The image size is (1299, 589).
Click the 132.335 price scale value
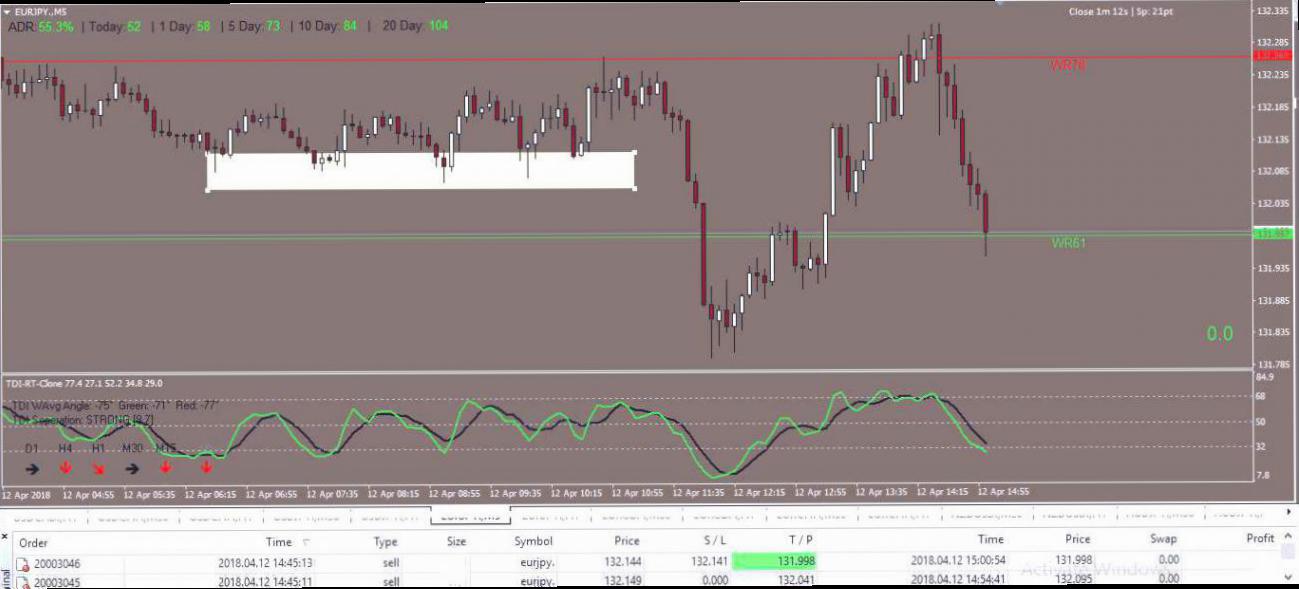(1273, 11)
